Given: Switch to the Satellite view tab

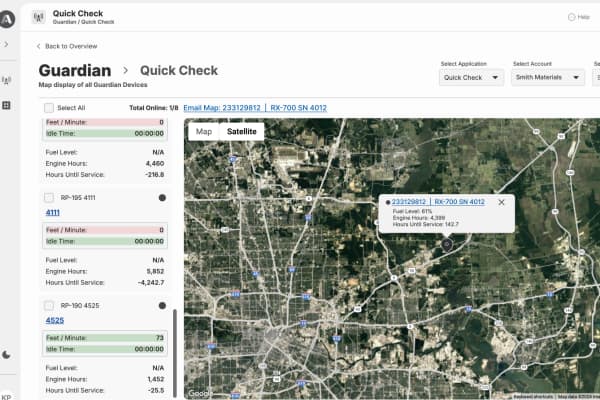Looking at the screenshot, I should (x=241, y=131).
